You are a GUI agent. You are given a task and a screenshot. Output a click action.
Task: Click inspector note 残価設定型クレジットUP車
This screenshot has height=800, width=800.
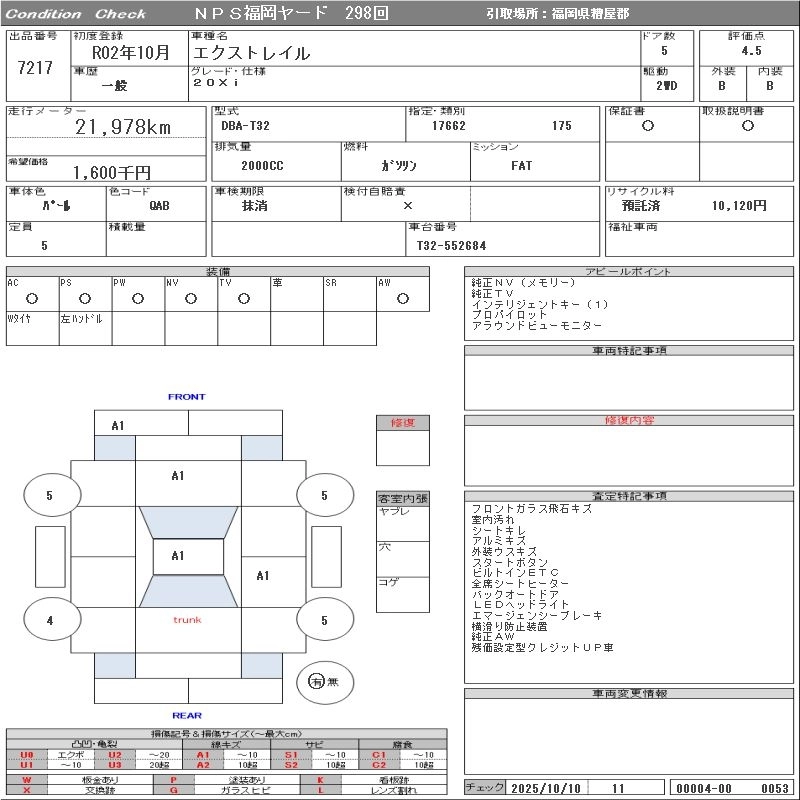click(542, 647)
